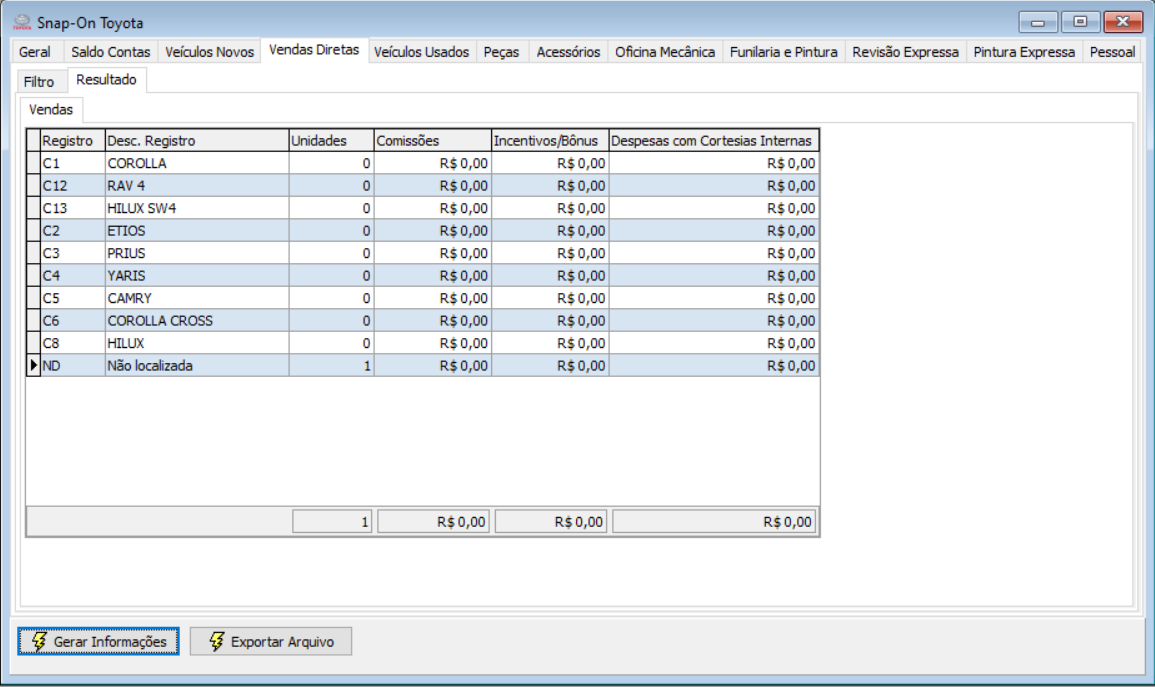This screenshot has width=1155, height=687.
Task: Close the Snap-On Toyota window
Action: coord(1123,22)
